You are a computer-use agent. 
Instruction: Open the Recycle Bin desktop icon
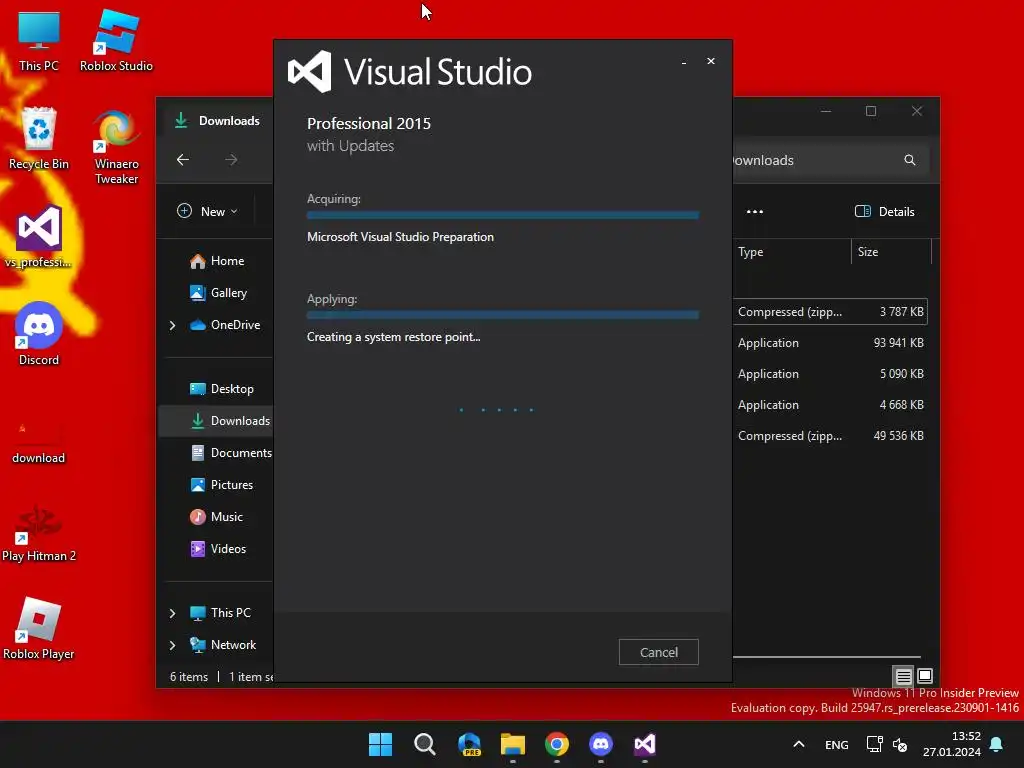click(x=39, y=139)
